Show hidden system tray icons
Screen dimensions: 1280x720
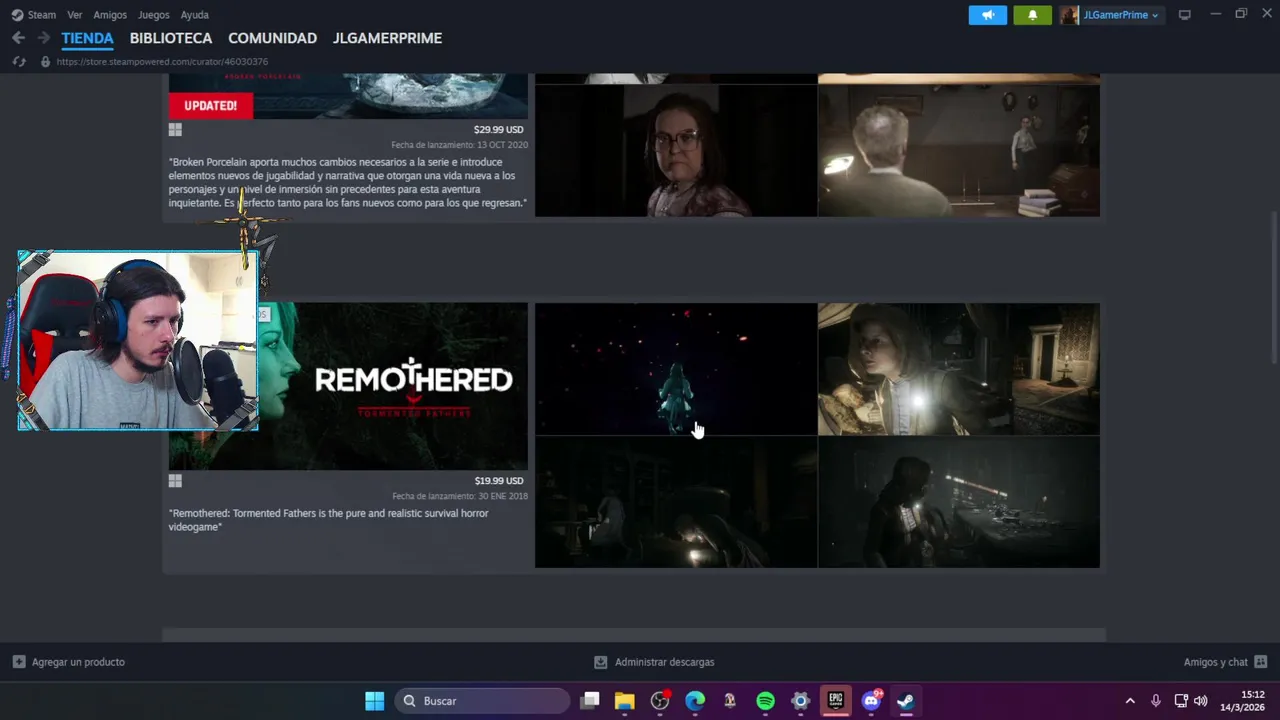(1130, 701)
